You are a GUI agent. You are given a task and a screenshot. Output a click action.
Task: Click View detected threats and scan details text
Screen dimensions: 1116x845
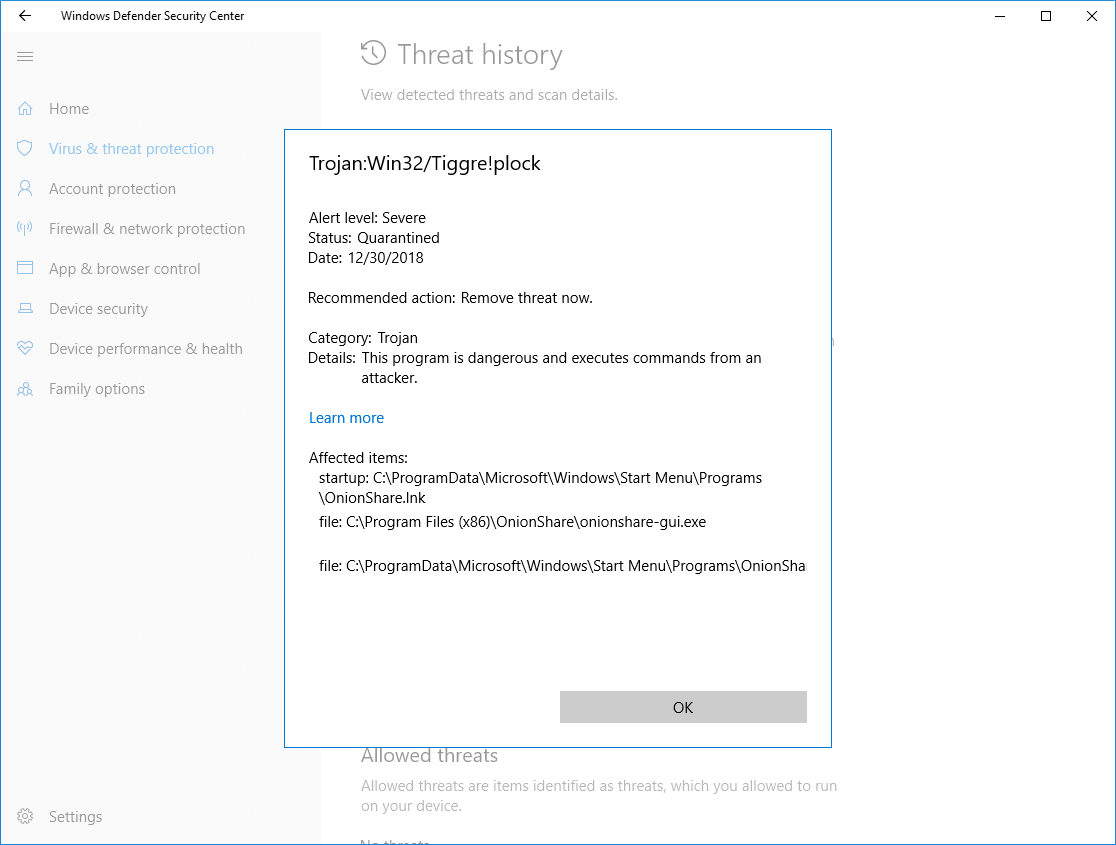coord(489,95)
